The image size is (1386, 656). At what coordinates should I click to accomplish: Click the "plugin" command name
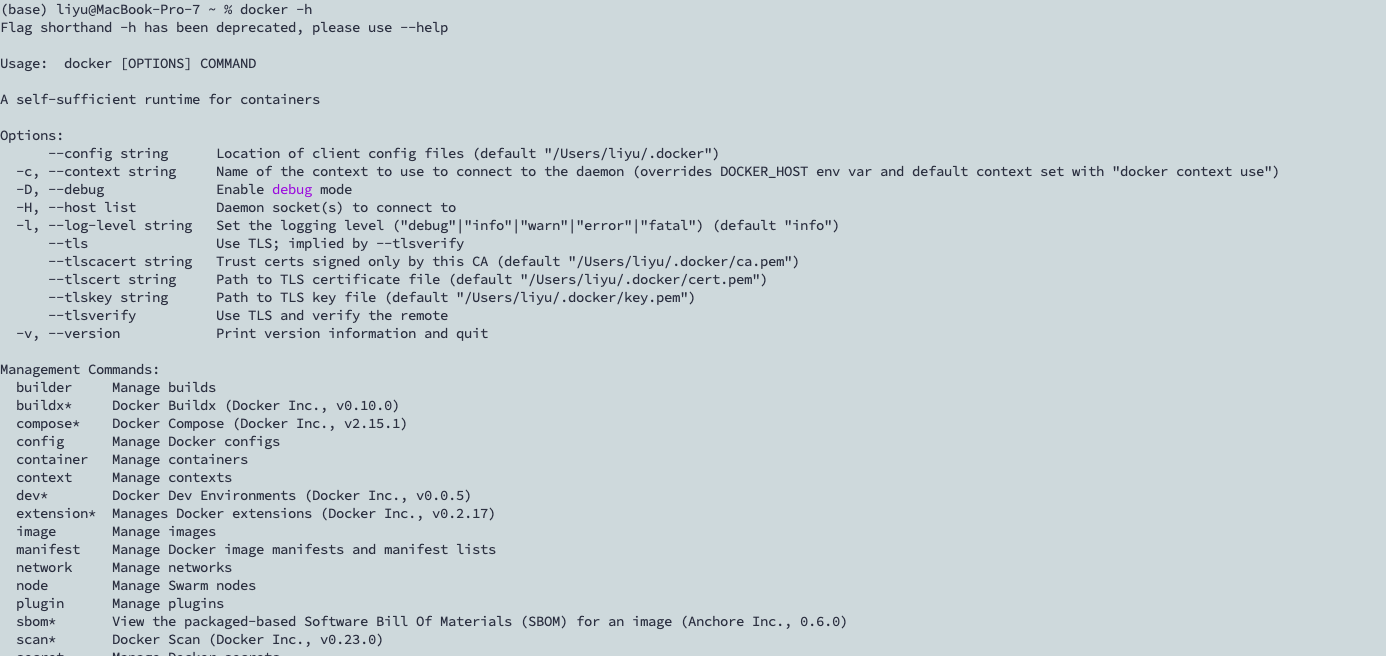(x=40, y=604)
